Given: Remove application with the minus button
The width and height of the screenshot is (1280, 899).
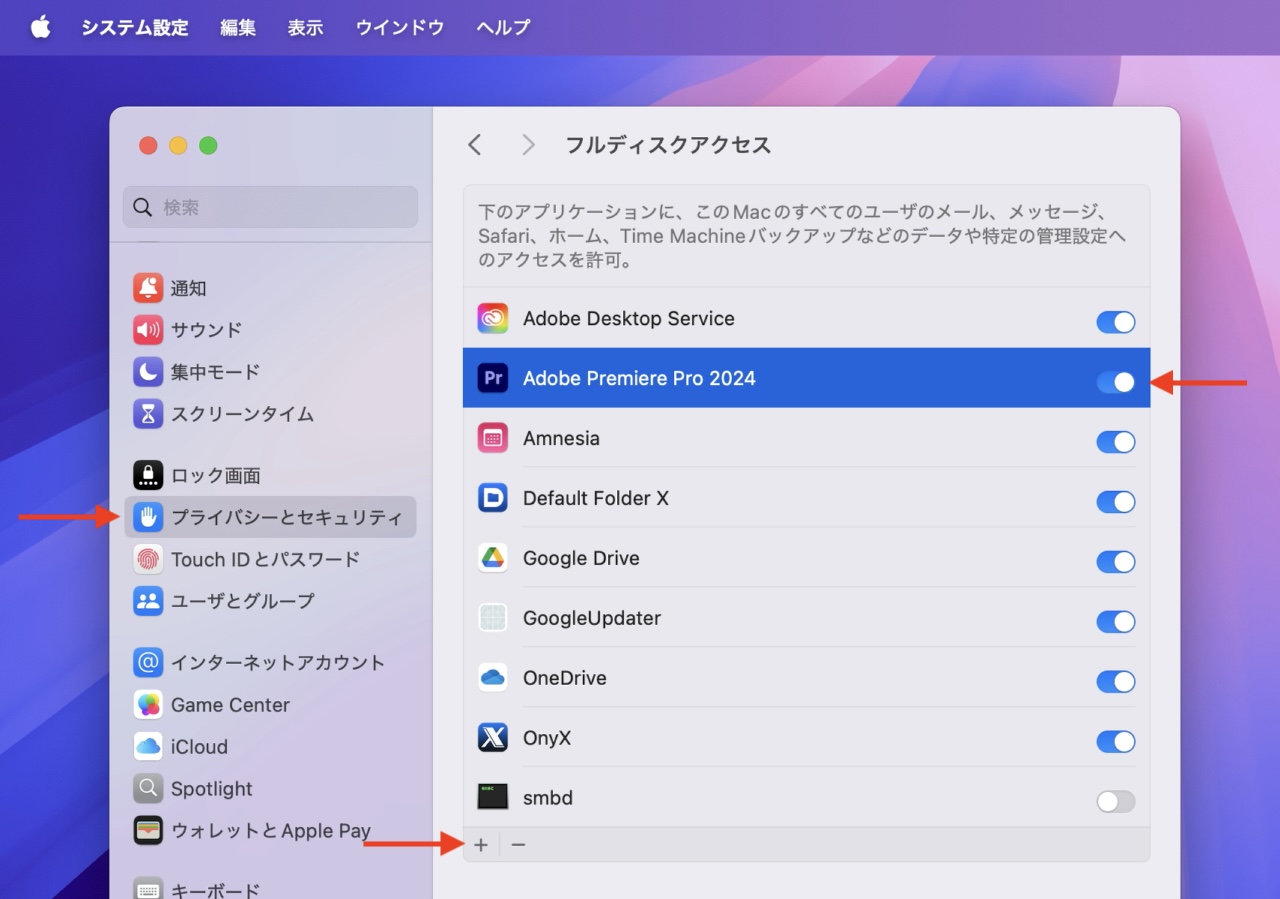Looking at the screenshot, I should 518,845.
